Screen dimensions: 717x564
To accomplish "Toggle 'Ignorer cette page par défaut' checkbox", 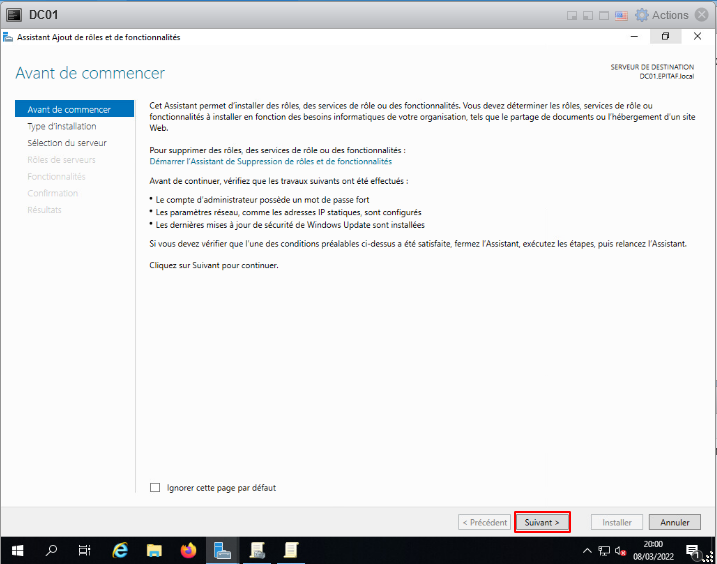I will [x=155, y=488].
